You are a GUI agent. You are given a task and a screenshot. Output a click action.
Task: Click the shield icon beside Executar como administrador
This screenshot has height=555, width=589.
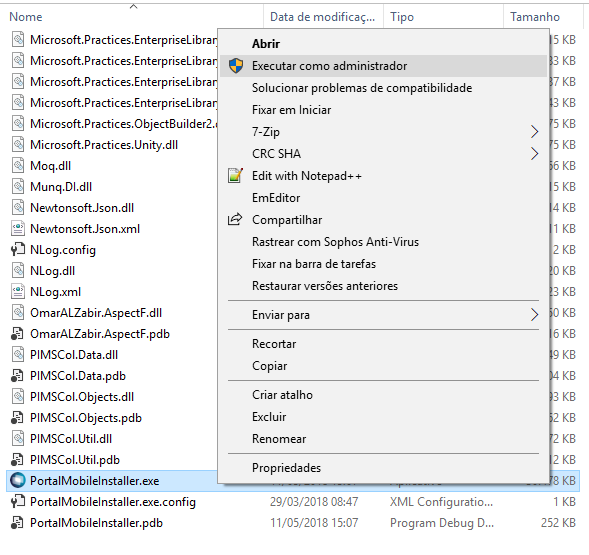236,66
